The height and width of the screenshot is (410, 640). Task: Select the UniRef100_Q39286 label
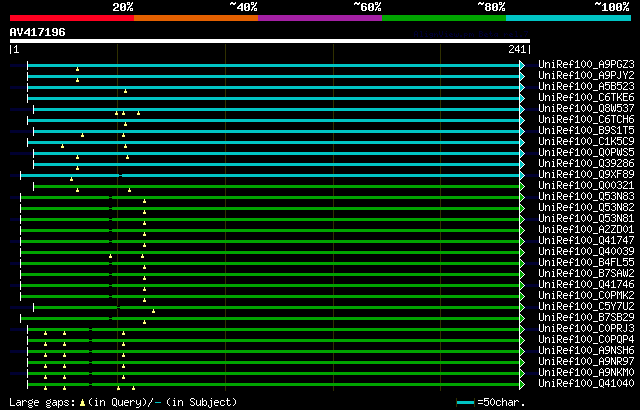coord(586,164)
